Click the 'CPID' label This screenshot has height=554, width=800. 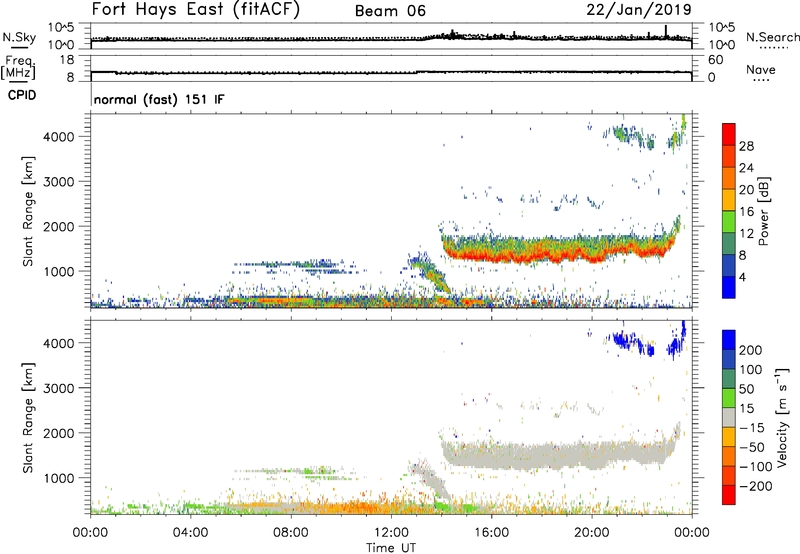pos(22,95)
